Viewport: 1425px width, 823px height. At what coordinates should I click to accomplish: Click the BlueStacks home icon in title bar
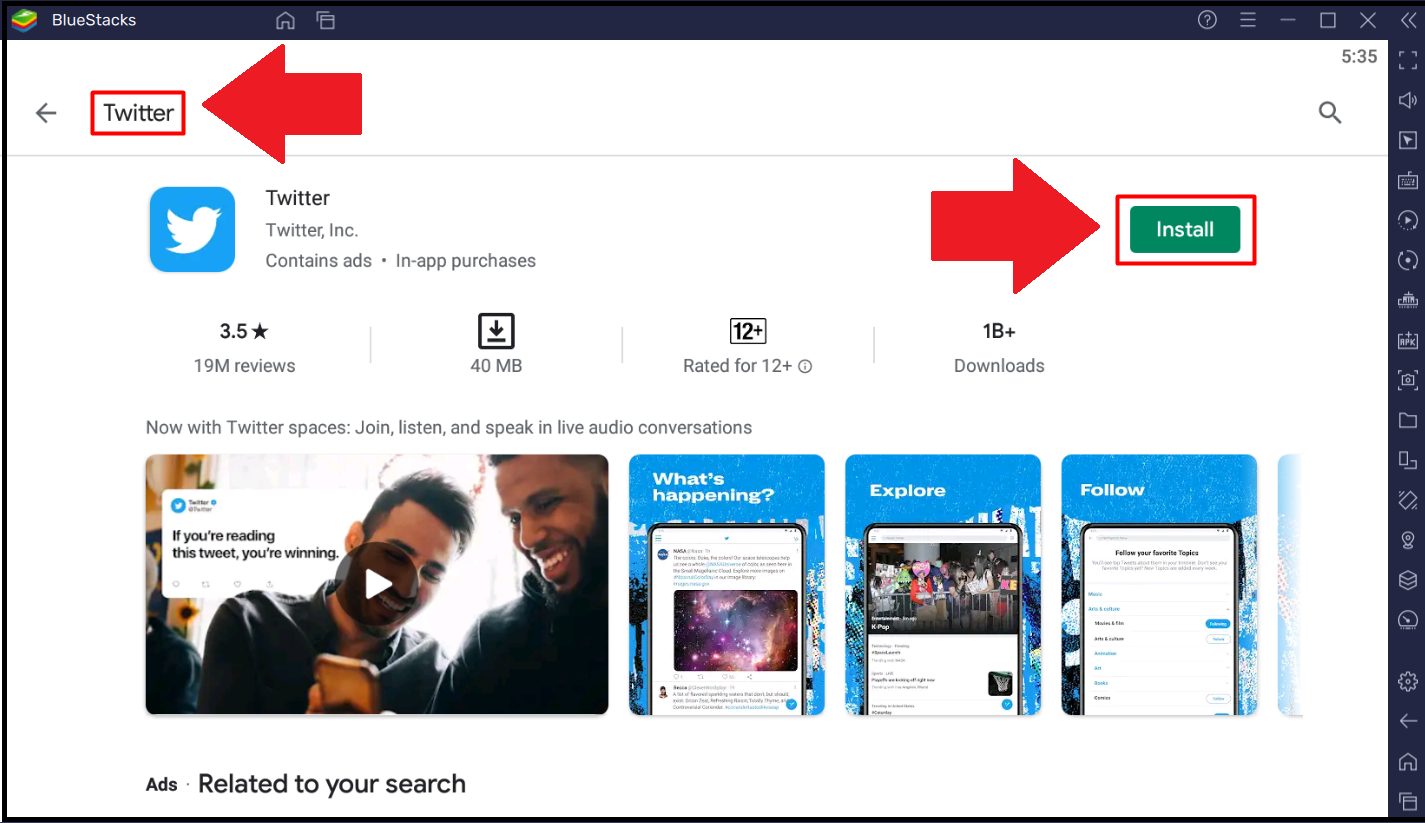285,20
